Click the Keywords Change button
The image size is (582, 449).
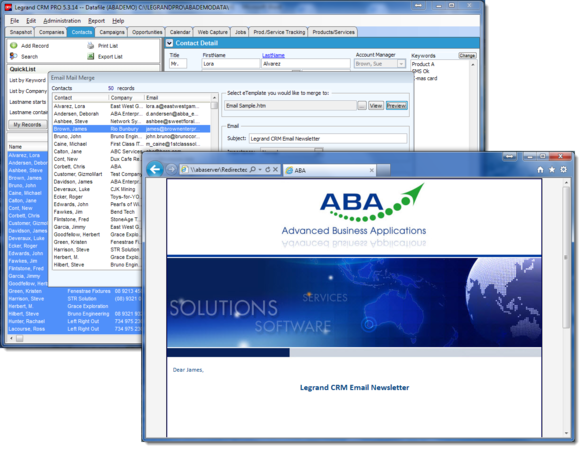[467, 55]
